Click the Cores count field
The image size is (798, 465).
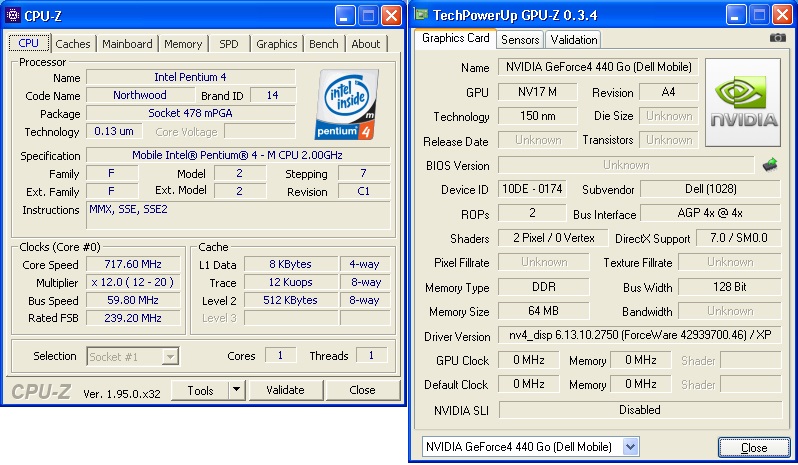coord(280,355)
